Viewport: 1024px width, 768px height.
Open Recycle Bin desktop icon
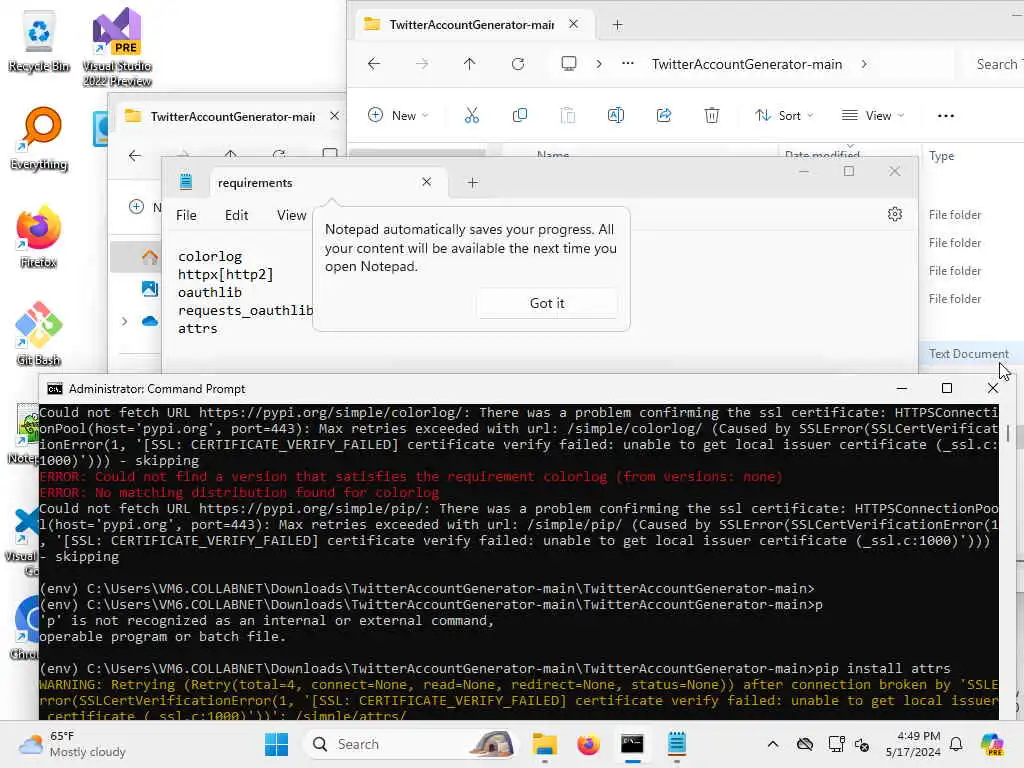coord(39,42)
